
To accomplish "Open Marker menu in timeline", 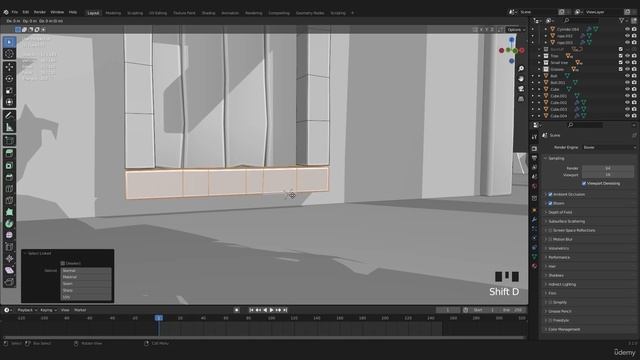I will coord(80,310).
